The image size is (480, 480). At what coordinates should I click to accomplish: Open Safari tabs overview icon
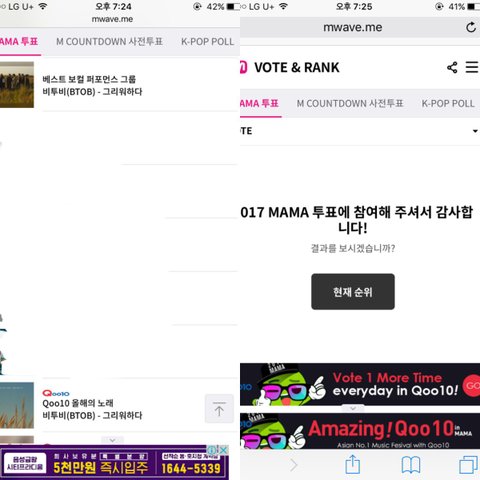[x=468, y=465]
